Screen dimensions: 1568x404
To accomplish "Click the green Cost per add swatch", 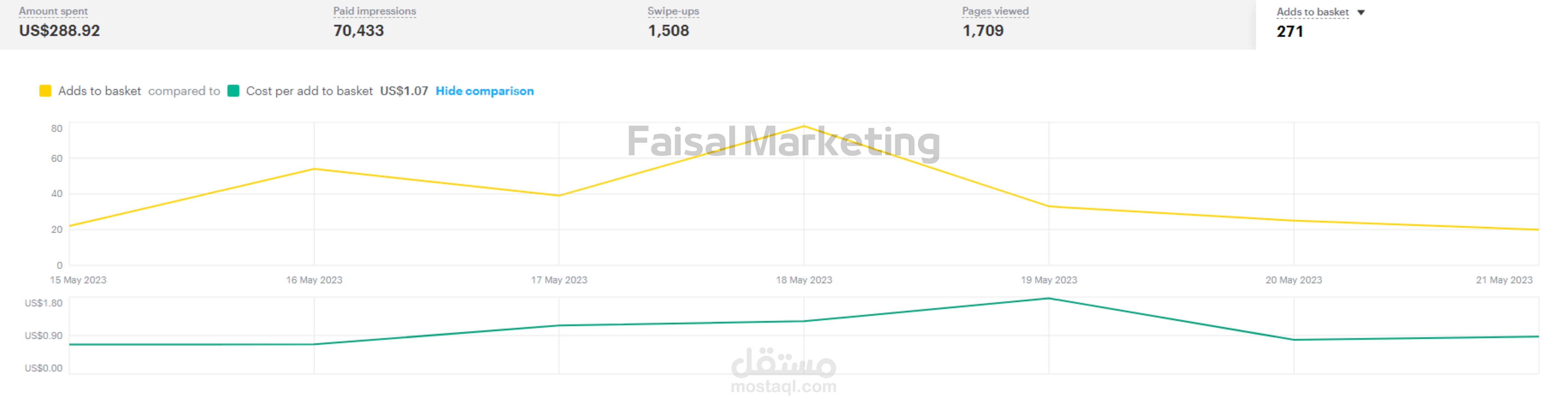I will coord(233,91).
